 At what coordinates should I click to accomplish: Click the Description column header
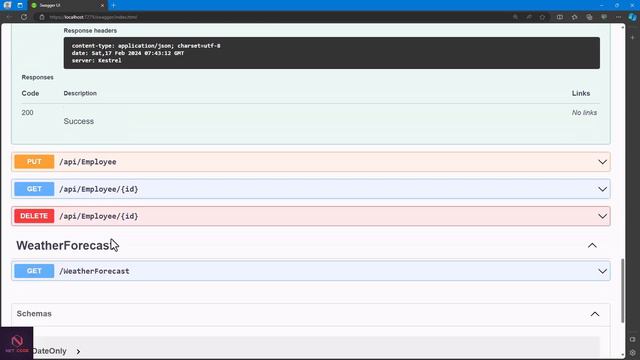point(80,93)
